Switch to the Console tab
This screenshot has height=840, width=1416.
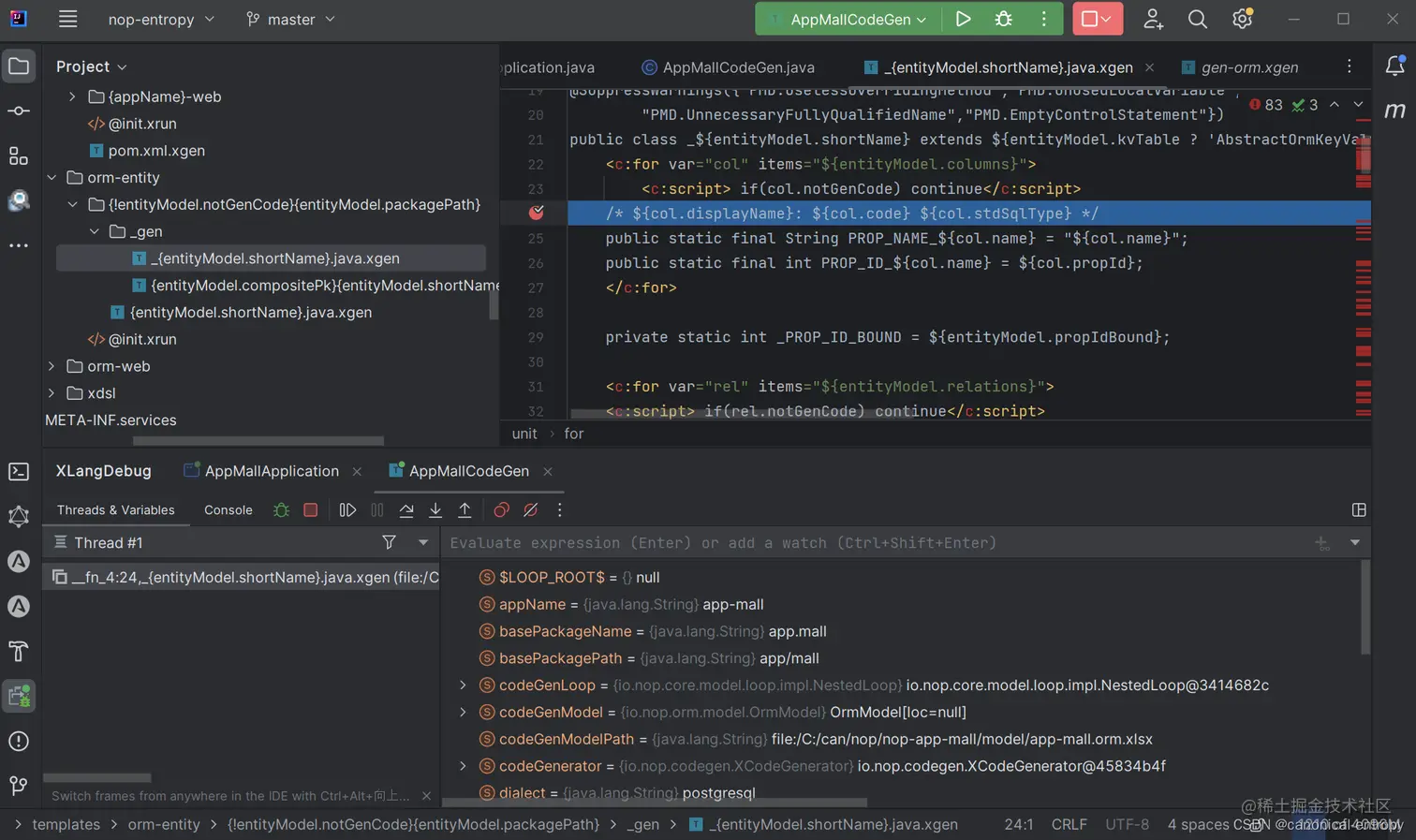pos(229,510)
